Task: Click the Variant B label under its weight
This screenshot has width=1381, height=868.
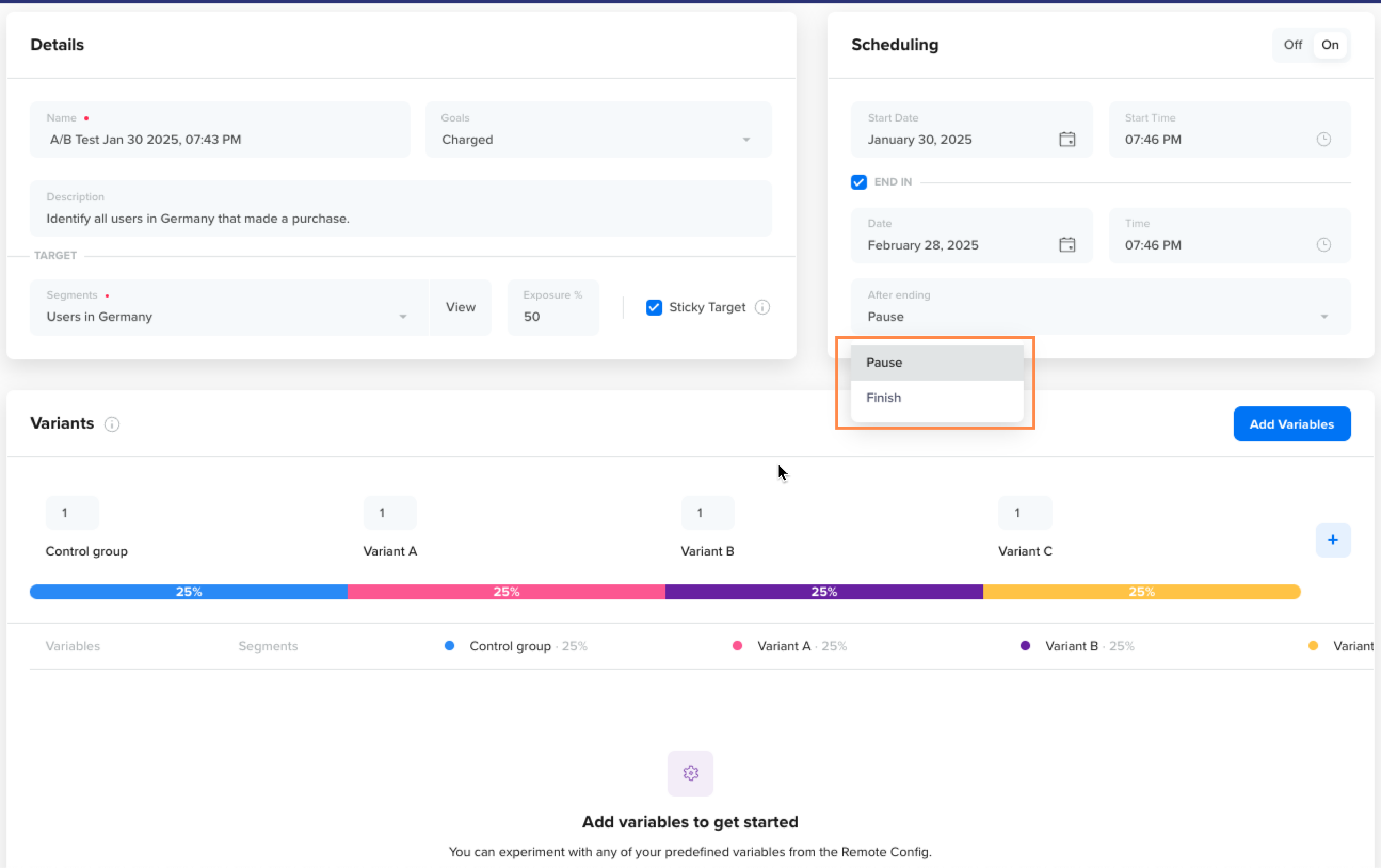Action: pos(707,551)
